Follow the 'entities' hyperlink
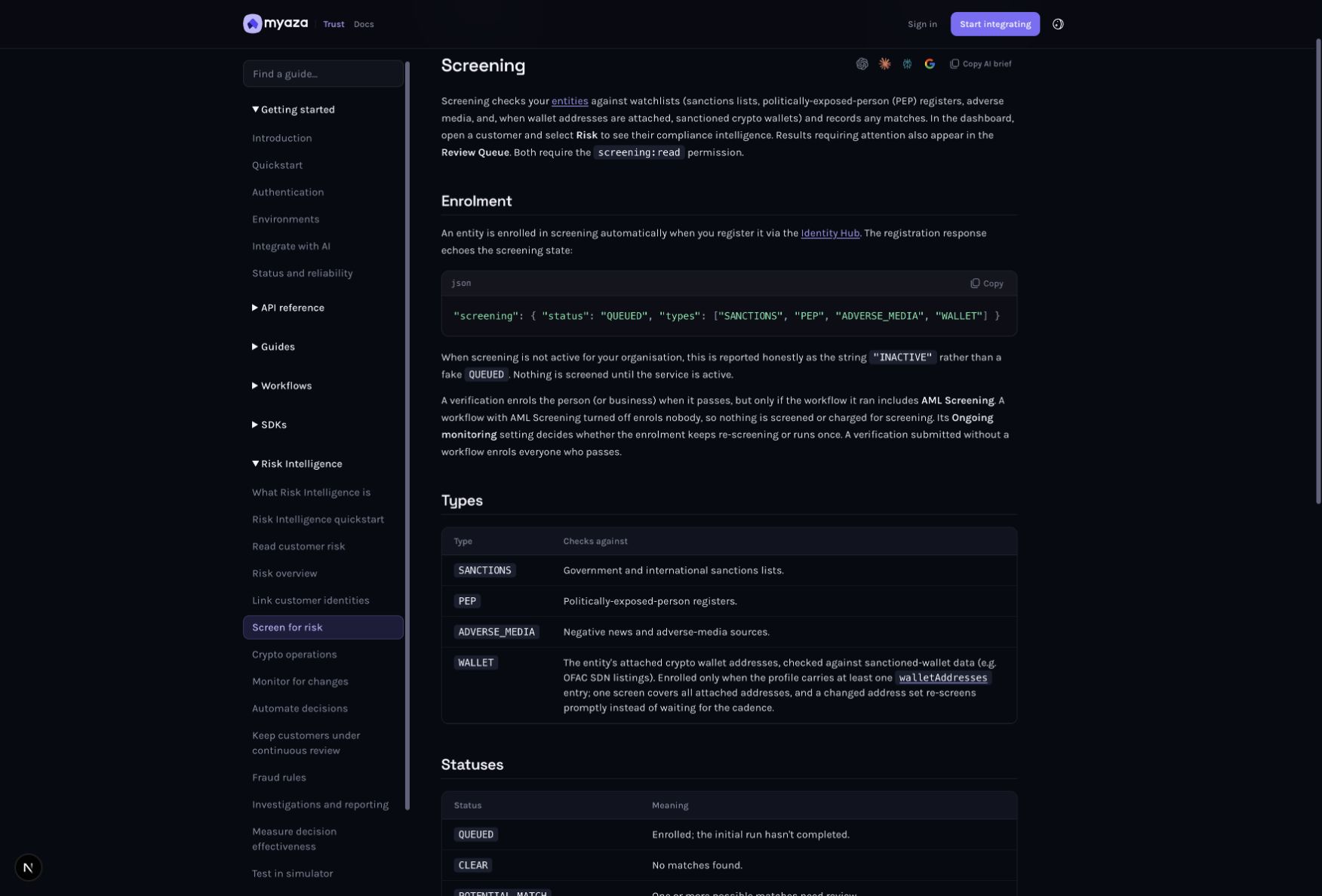Image resolution: width=1322 pixels, height=896 pixels. pos(570,101)
